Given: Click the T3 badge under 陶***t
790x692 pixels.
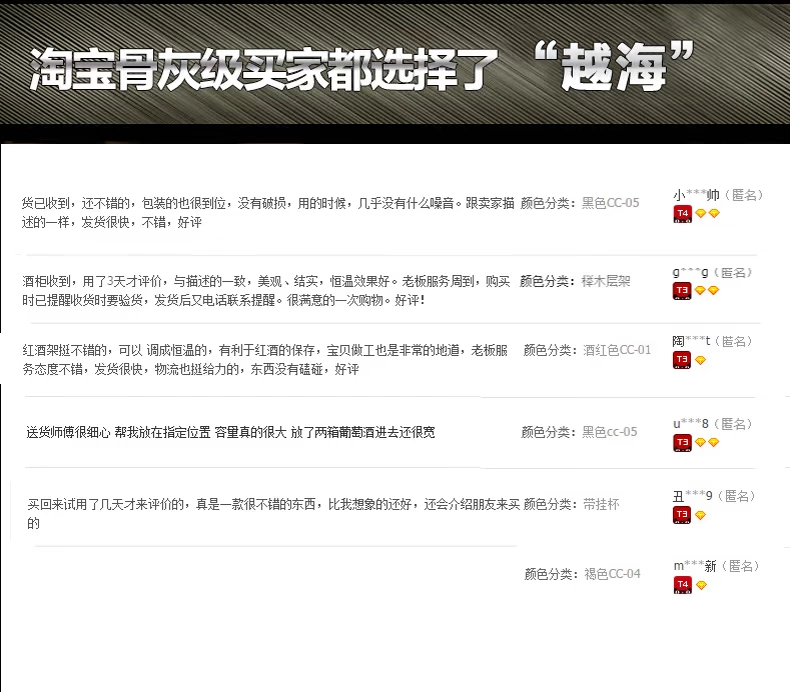Looking at the screenshot, I should (682, 360).
